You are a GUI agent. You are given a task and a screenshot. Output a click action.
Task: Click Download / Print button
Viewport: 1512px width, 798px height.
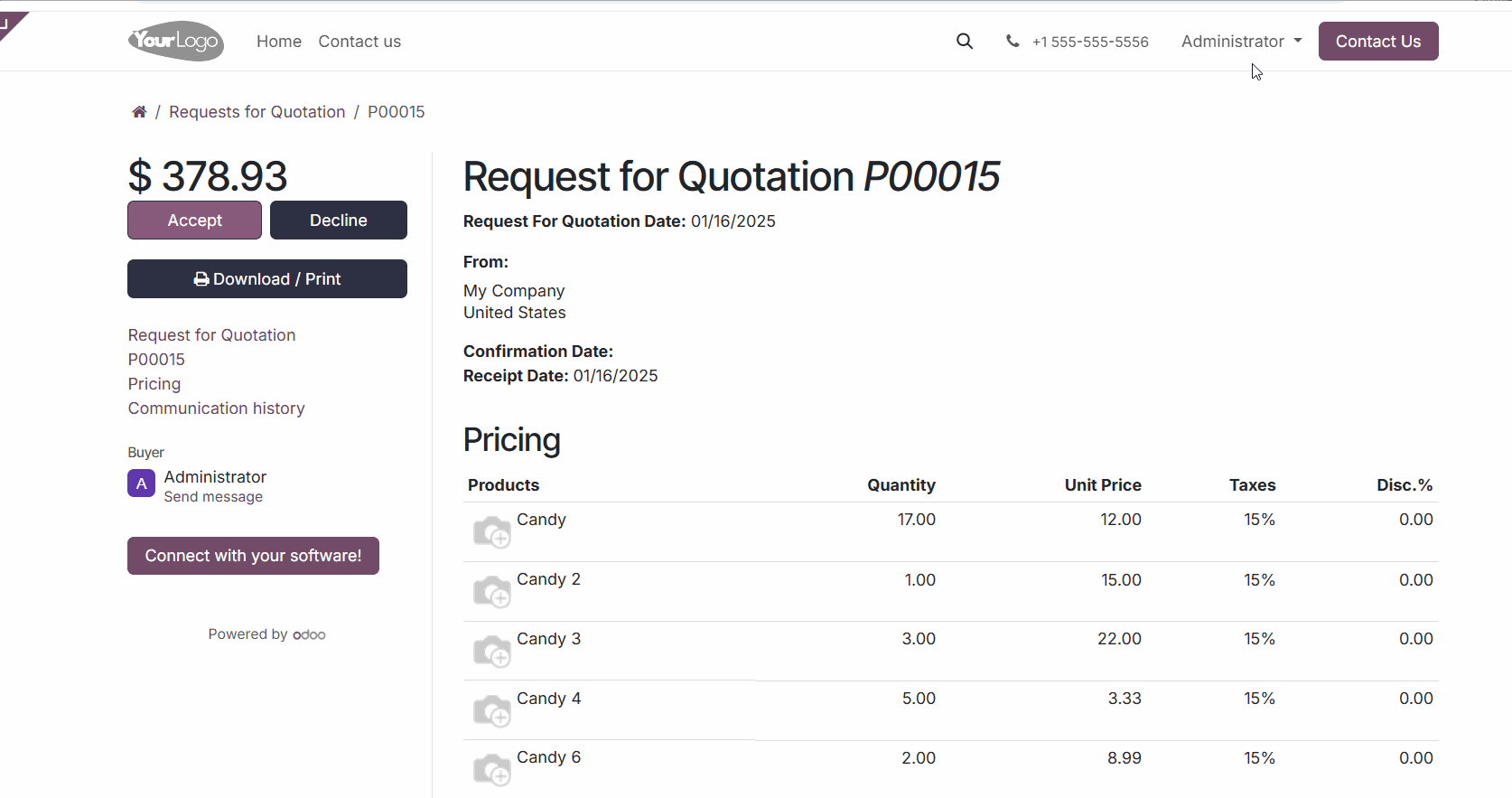click(x=267, y=279)
